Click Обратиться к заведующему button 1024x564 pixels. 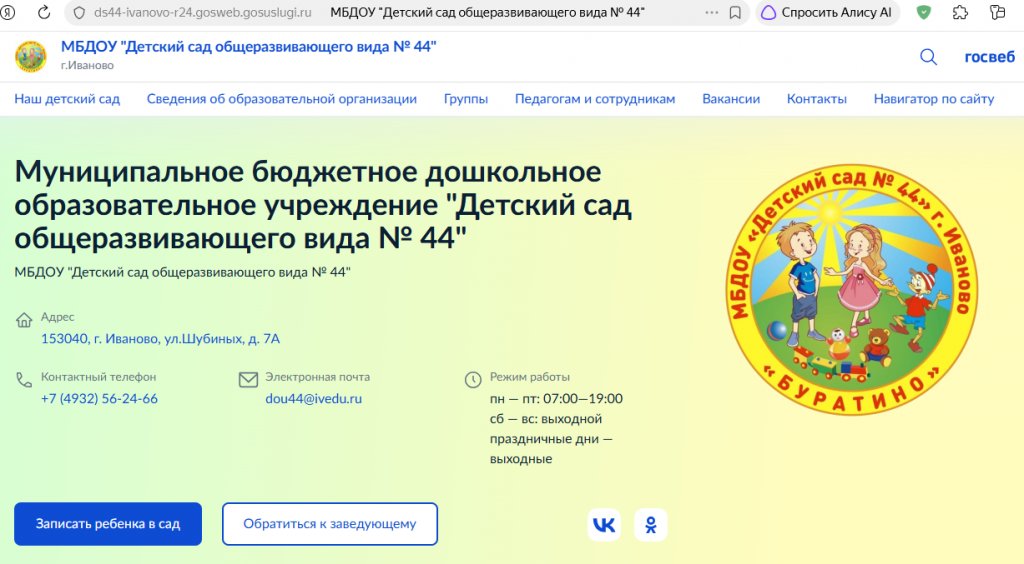330,524
